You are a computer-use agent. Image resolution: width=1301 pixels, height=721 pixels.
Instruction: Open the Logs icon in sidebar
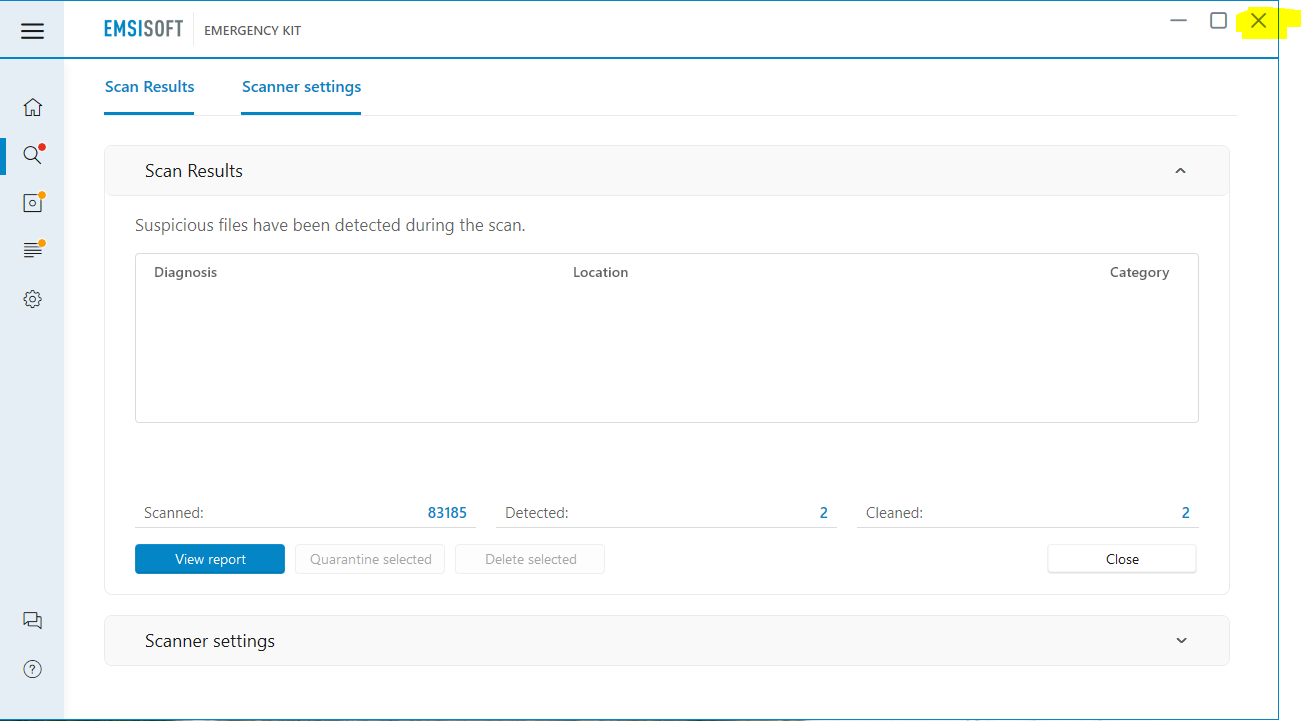pyautogui.click(x=32, y=250)
